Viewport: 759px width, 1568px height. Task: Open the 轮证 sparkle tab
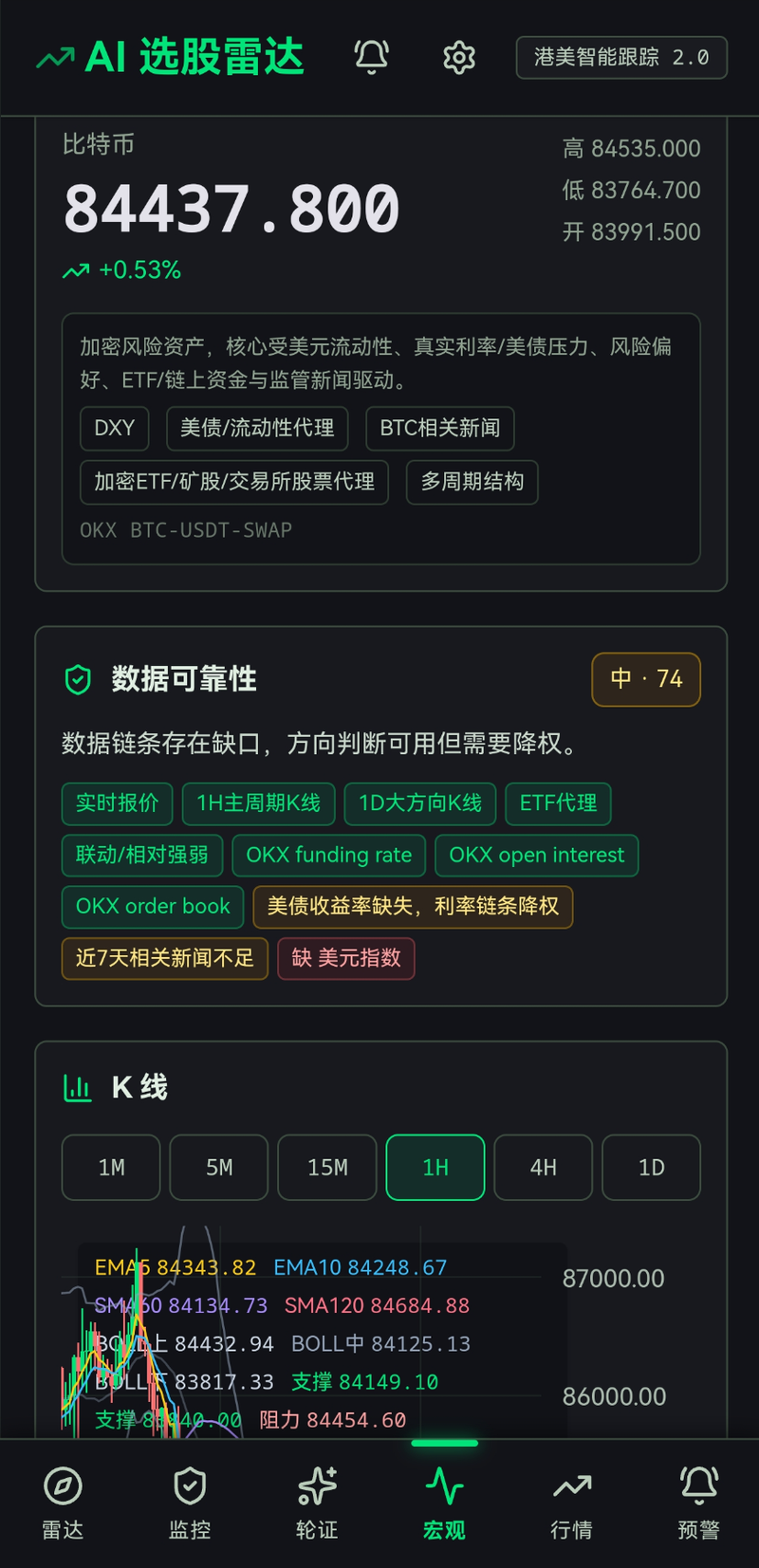pos(317,1486)
